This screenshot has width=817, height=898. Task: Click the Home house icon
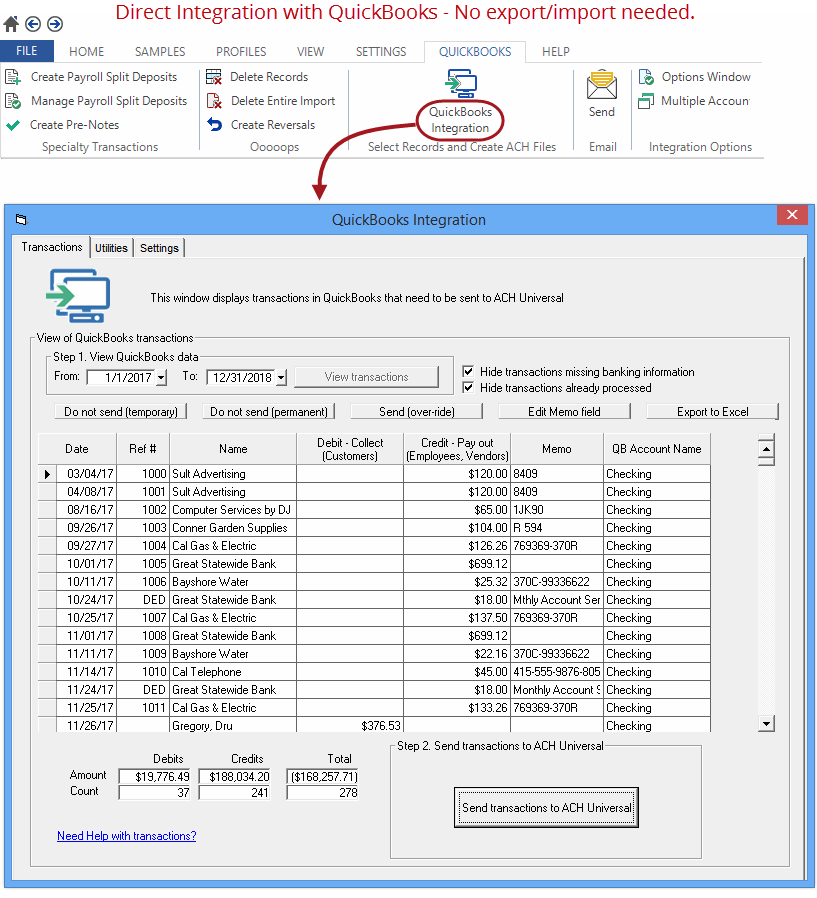click(x=11, y=23)
